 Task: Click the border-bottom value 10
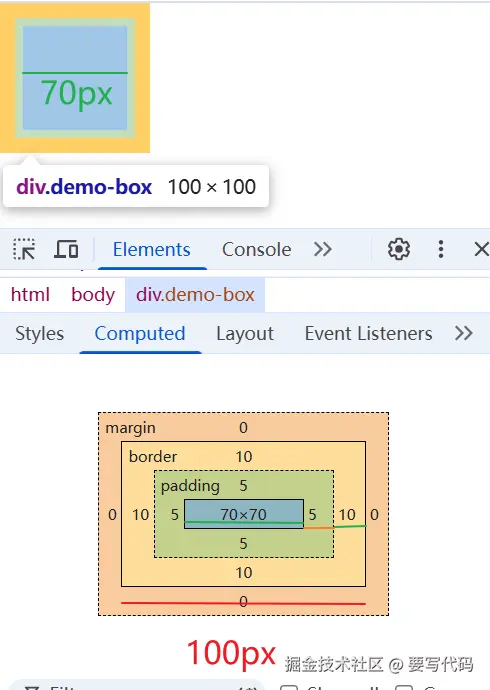pyautogui.click(x=244, y=573)
